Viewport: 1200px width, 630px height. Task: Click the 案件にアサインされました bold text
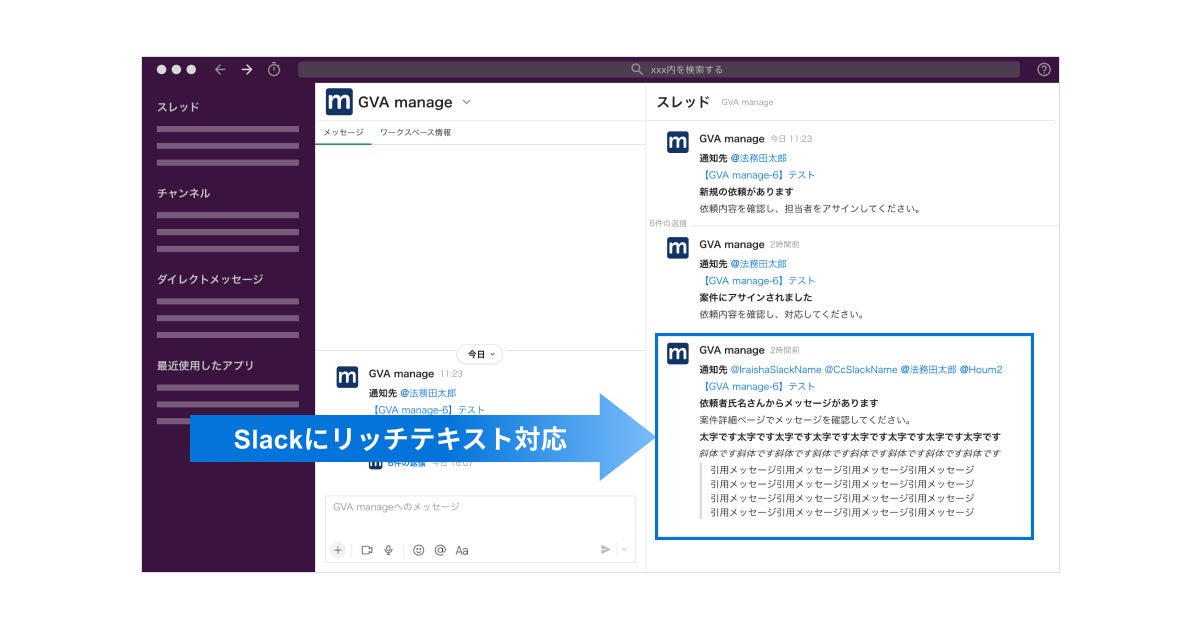tap(755, 298)
